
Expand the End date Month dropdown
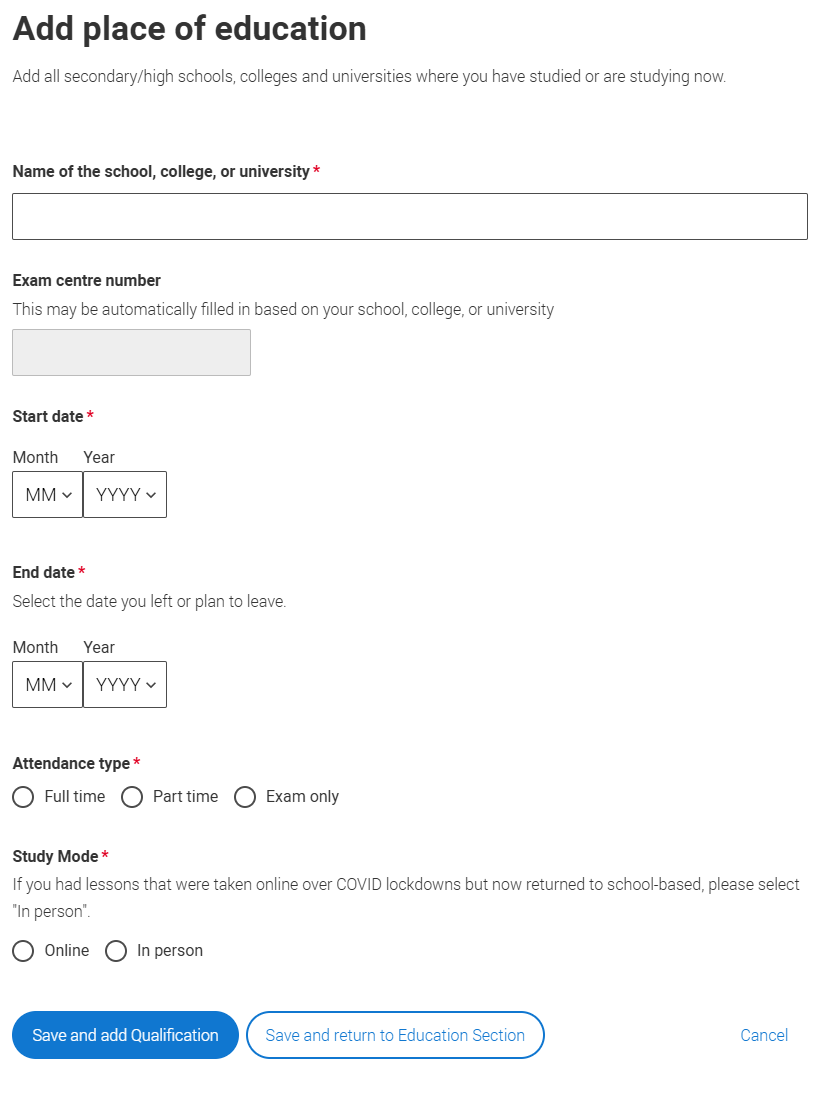point(47,685)
